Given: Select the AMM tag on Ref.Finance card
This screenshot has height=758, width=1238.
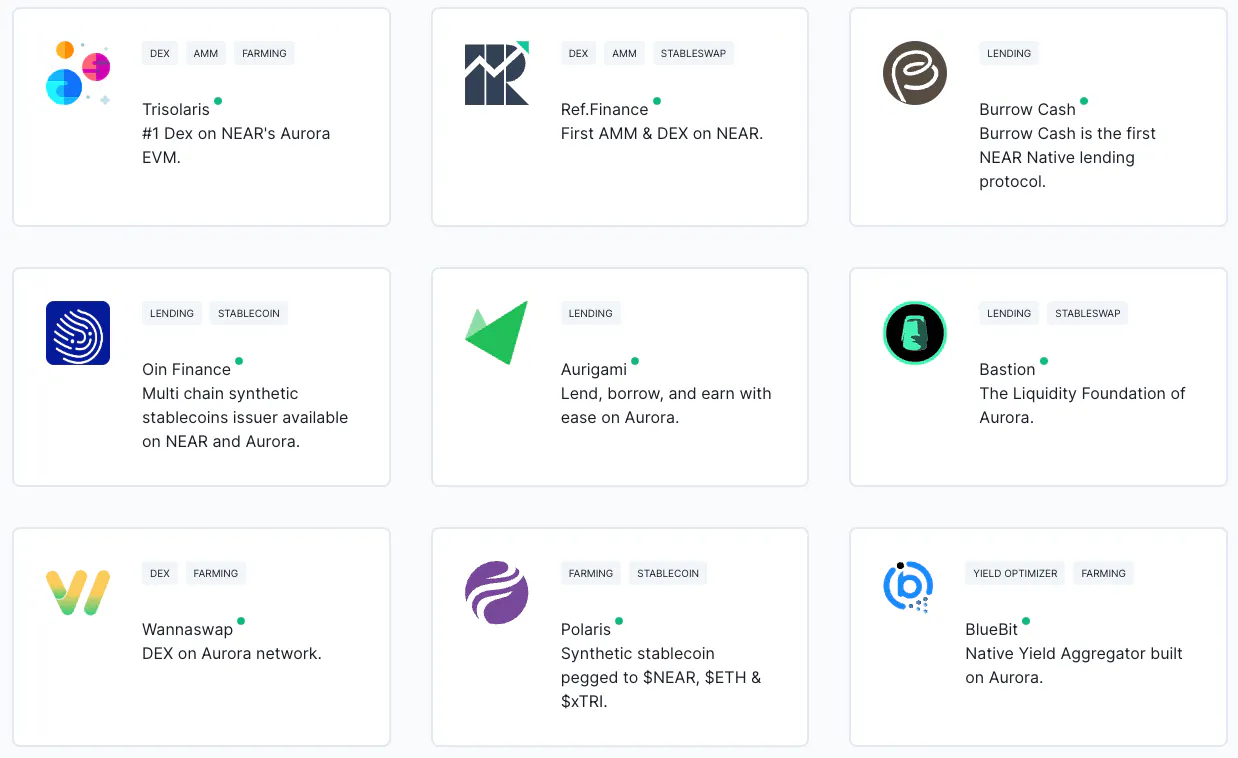Looking at the screenshot, I should (x=625, y=53).
